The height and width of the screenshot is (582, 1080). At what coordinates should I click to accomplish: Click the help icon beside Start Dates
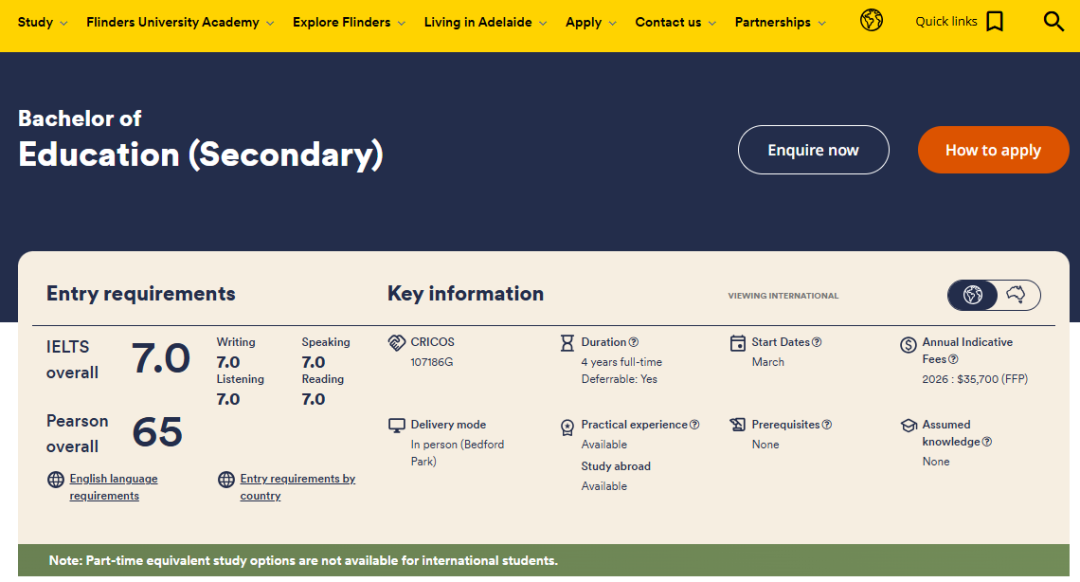(x=817, y=342)
